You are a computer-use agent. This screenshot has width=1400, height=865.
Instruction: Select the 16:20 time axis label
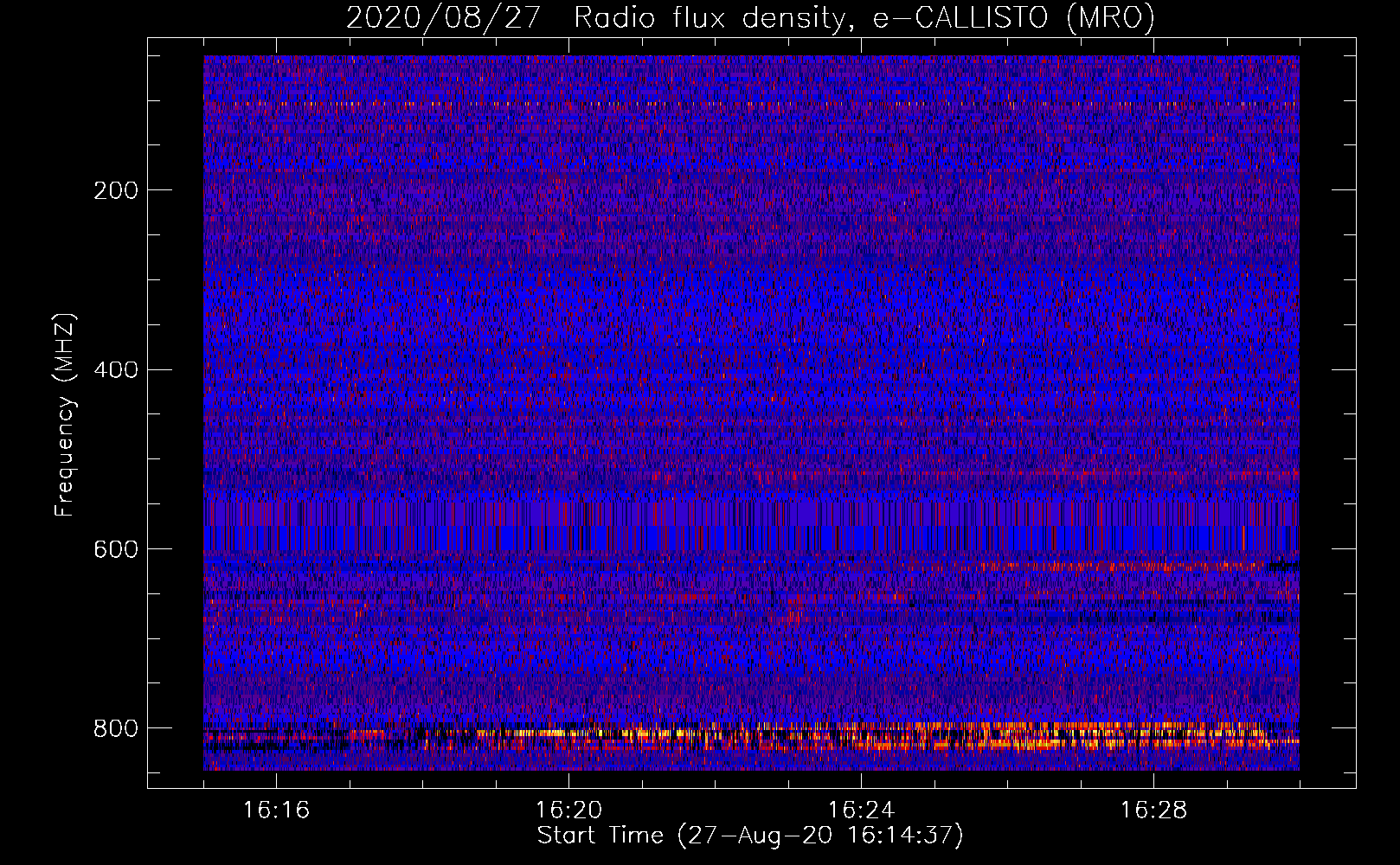point(568,811)
